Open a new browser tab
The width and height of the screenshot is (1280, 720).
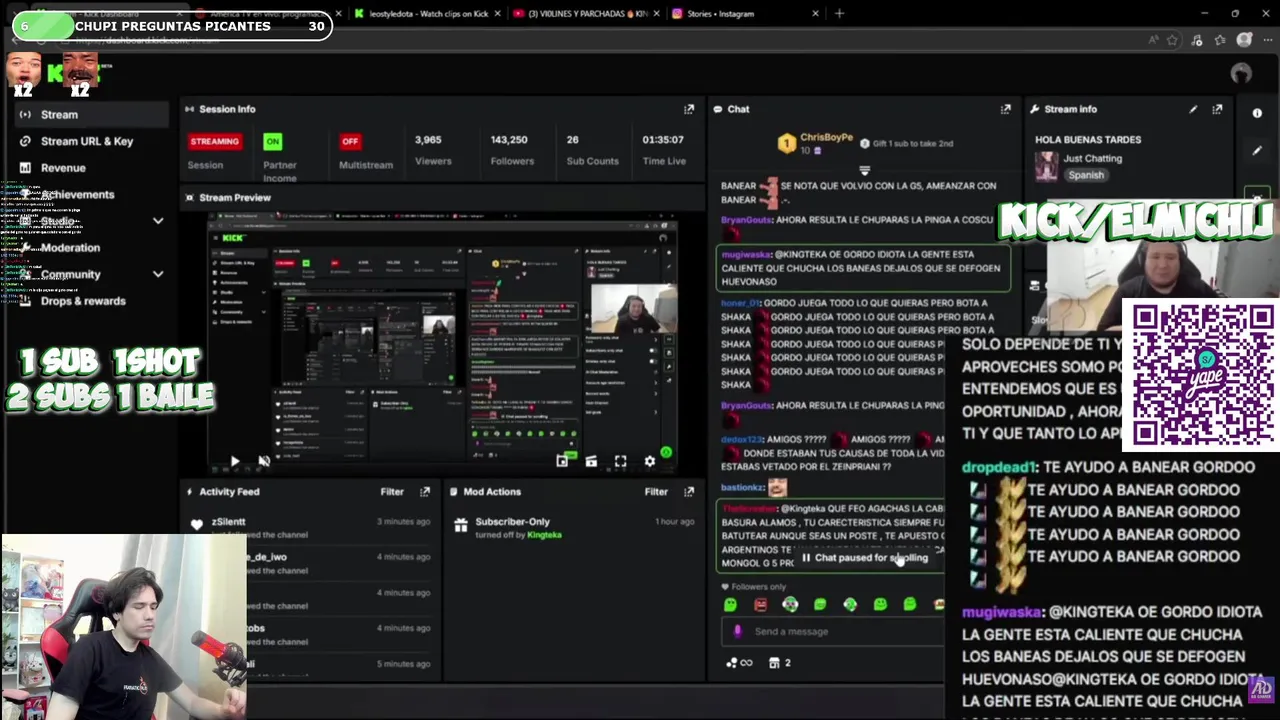pyautogui.click(x=839, y=14)
